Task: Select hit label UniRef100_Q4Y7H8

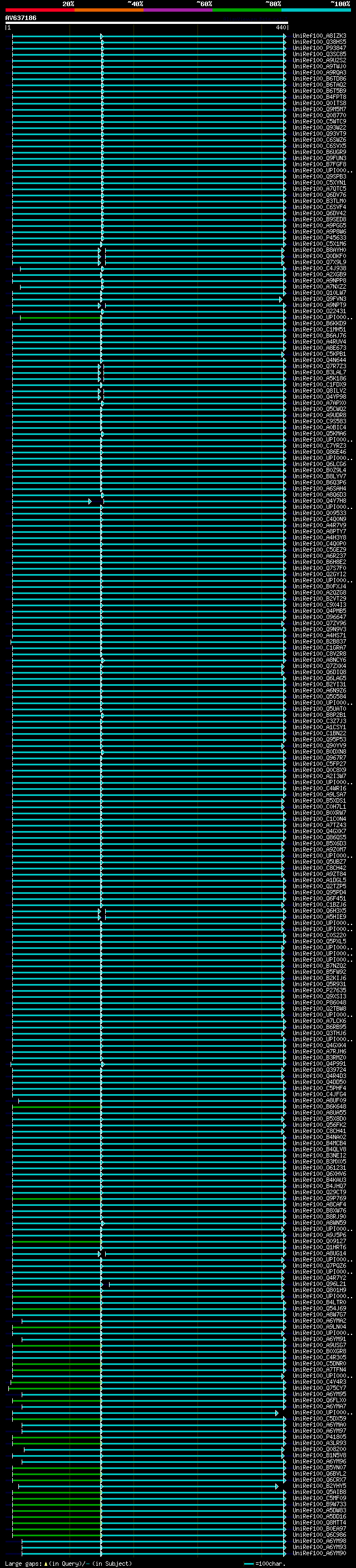Action: point(319,501)
